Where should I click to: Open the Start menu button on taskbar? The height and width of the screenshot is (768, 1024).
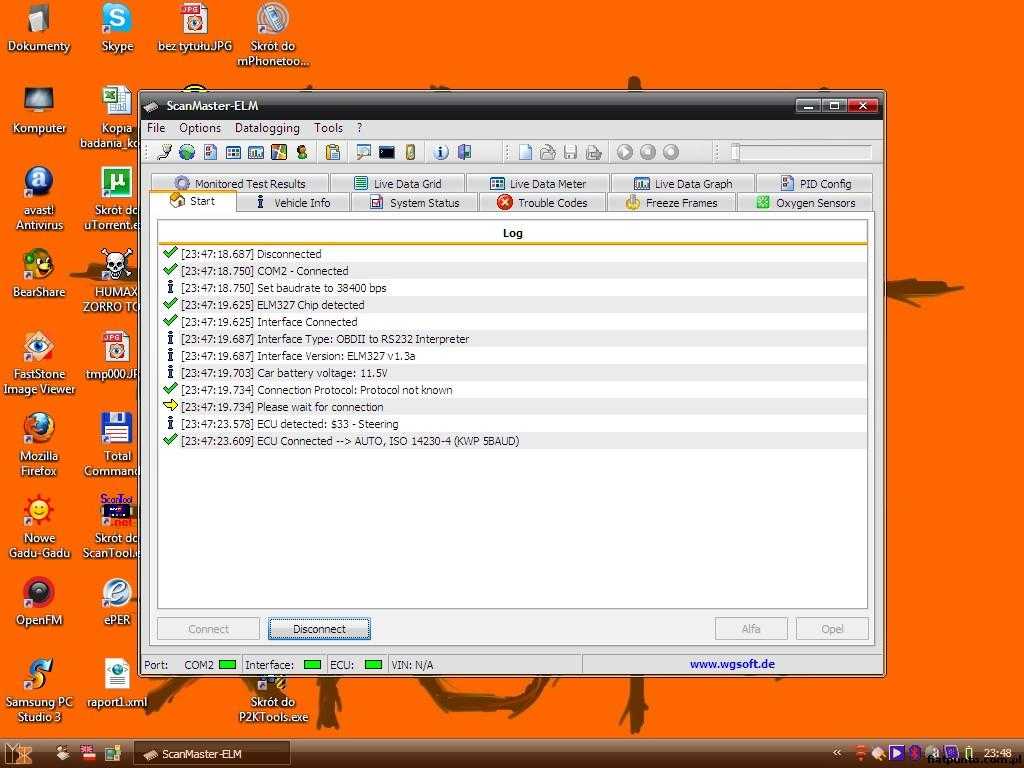[x=18, y=754]
